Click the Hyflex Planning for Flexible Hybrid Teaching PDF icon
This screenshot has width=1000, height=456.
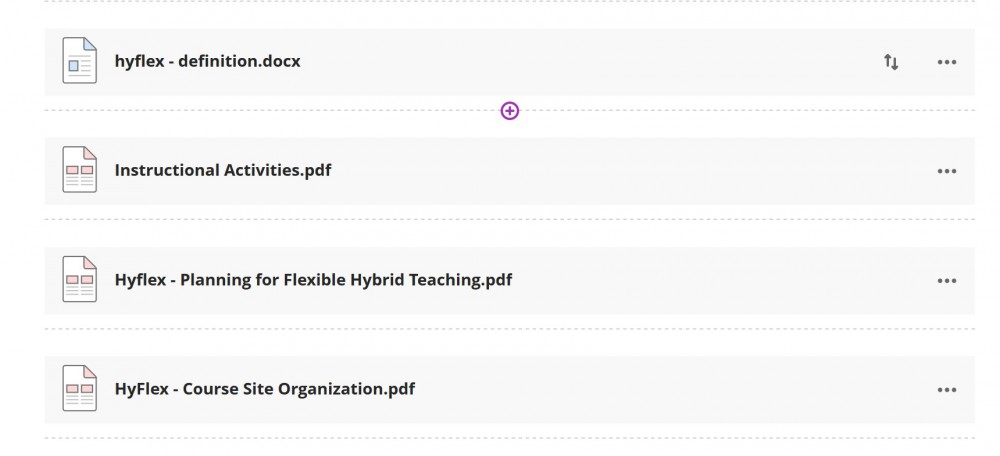click(x=80, y=279)
